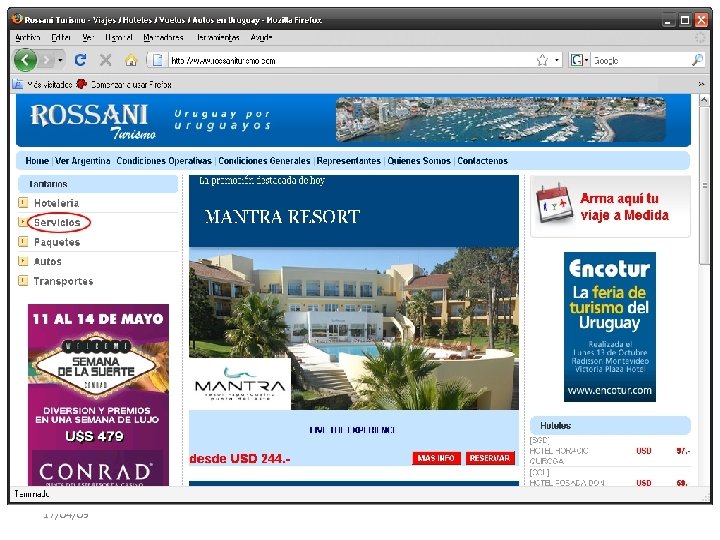Click the magnifier search icon
Viewport: 720px width, 540px height.
click(x=697, y=60)
